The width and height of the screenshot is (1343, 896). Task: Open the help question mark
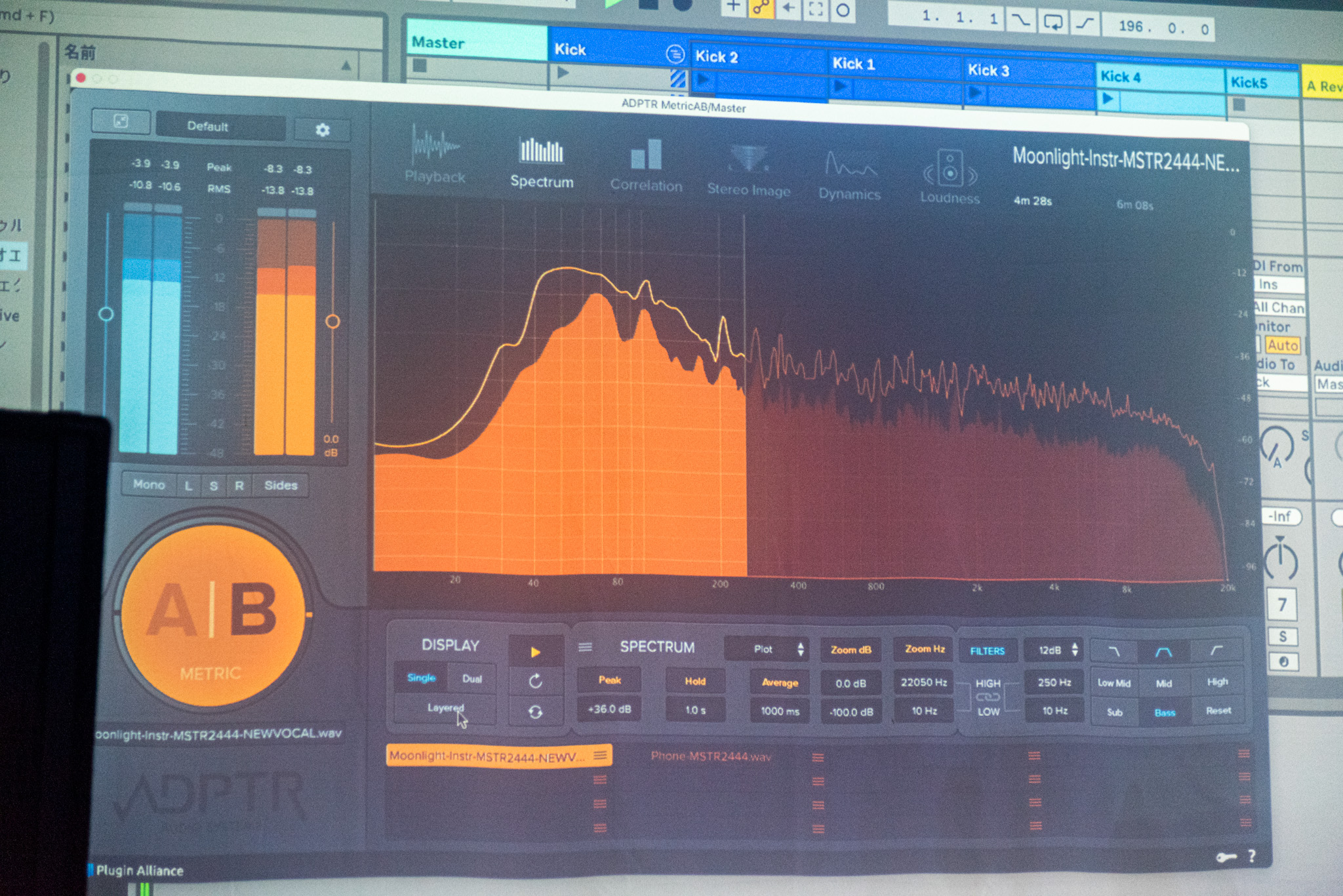(x=1252, y=856)
